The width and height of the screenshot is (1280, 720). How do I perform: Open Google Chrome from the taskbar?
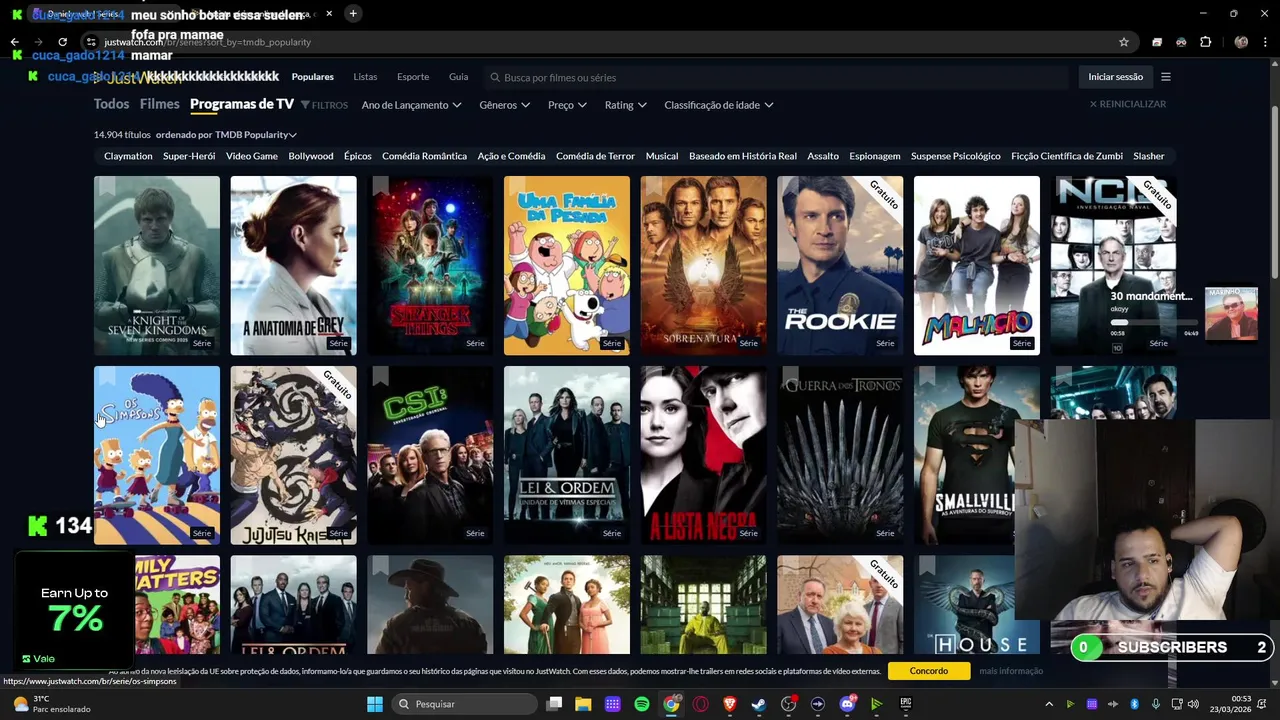(671, 704)
